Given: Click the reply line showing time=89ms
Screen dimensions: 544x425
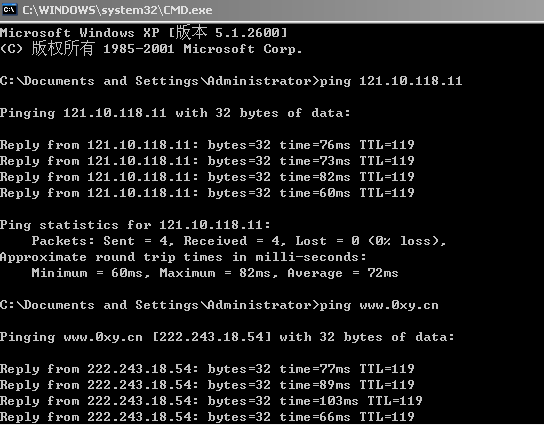Looking at the screenshot, I should (x=207, y=385).
